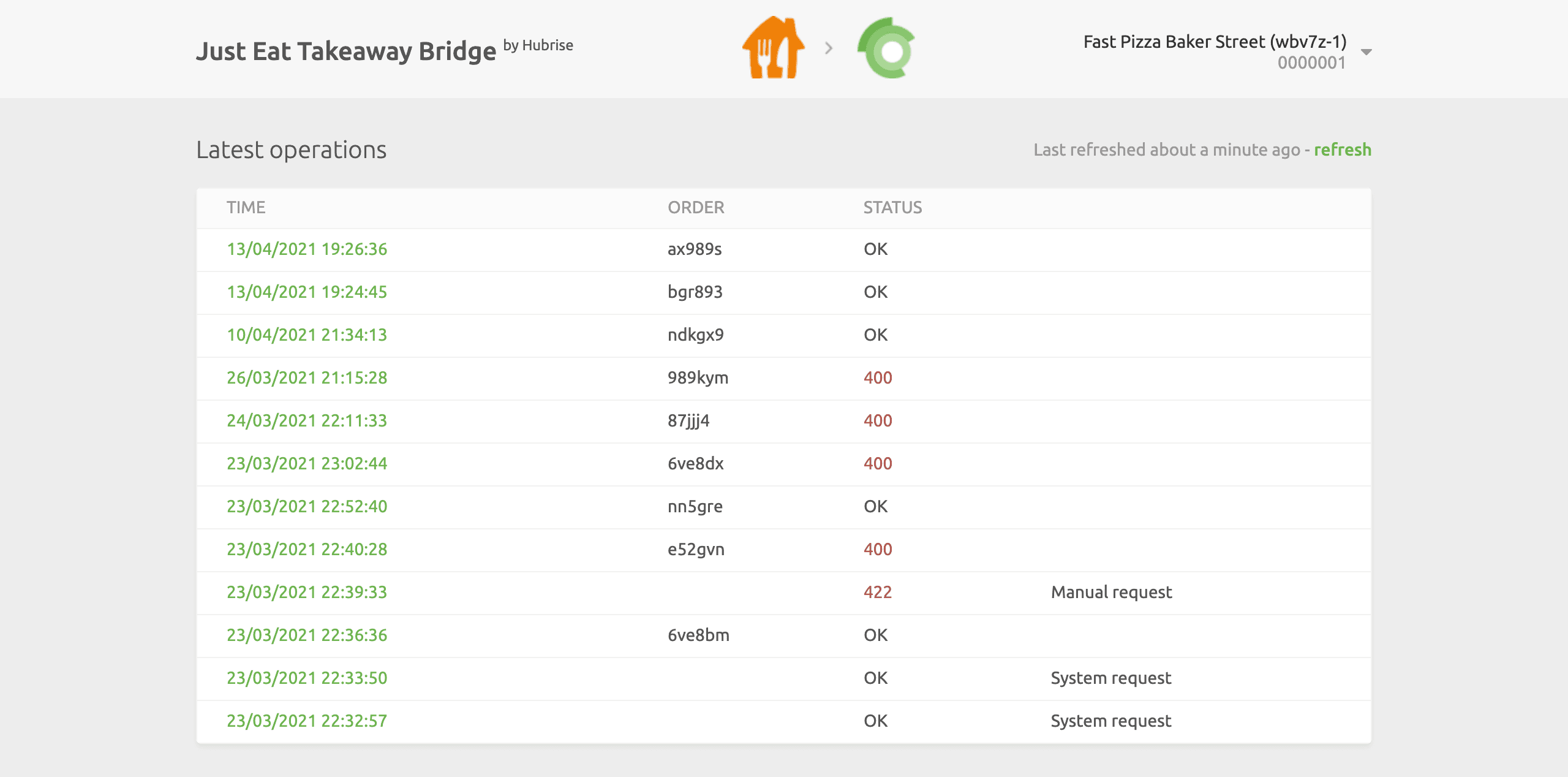Viewport: 1568px width, 777px height.
Task: Click the Manual request label
Action: (1111, 592)
